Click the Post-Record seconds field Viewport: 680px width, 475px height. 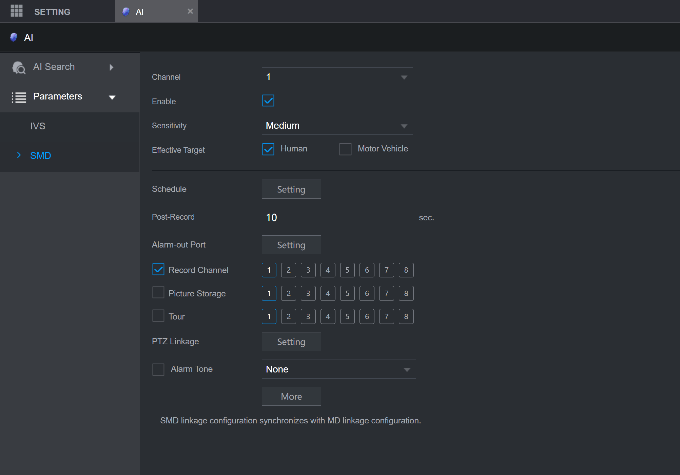click(x=337, y=217)
